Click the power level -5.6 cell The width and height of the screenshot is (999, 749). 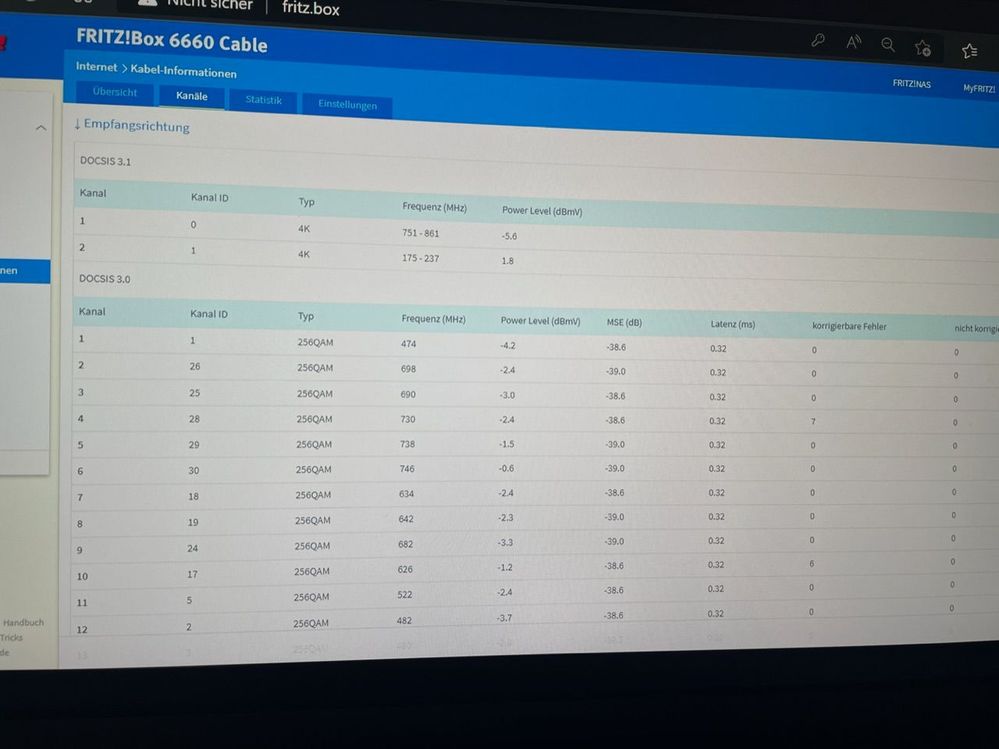tap(509, 236)
